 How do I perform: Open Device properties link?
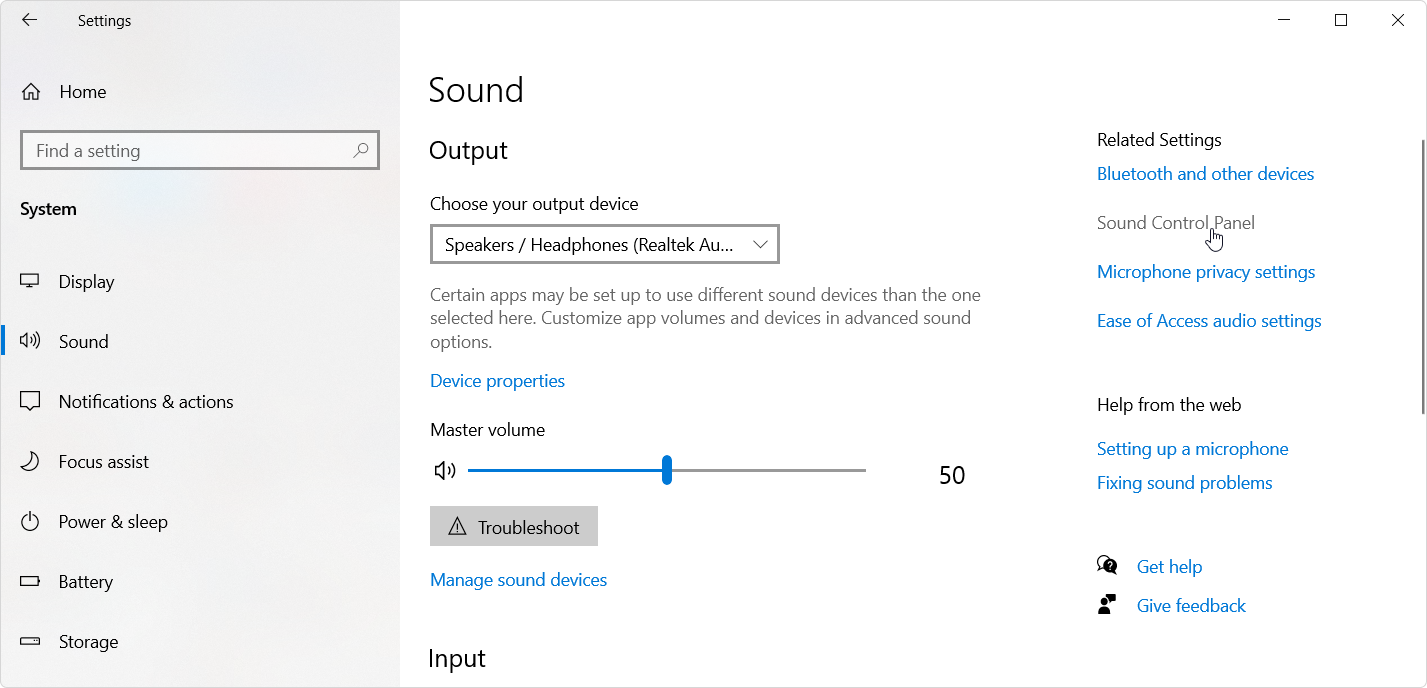coord(497,381)
